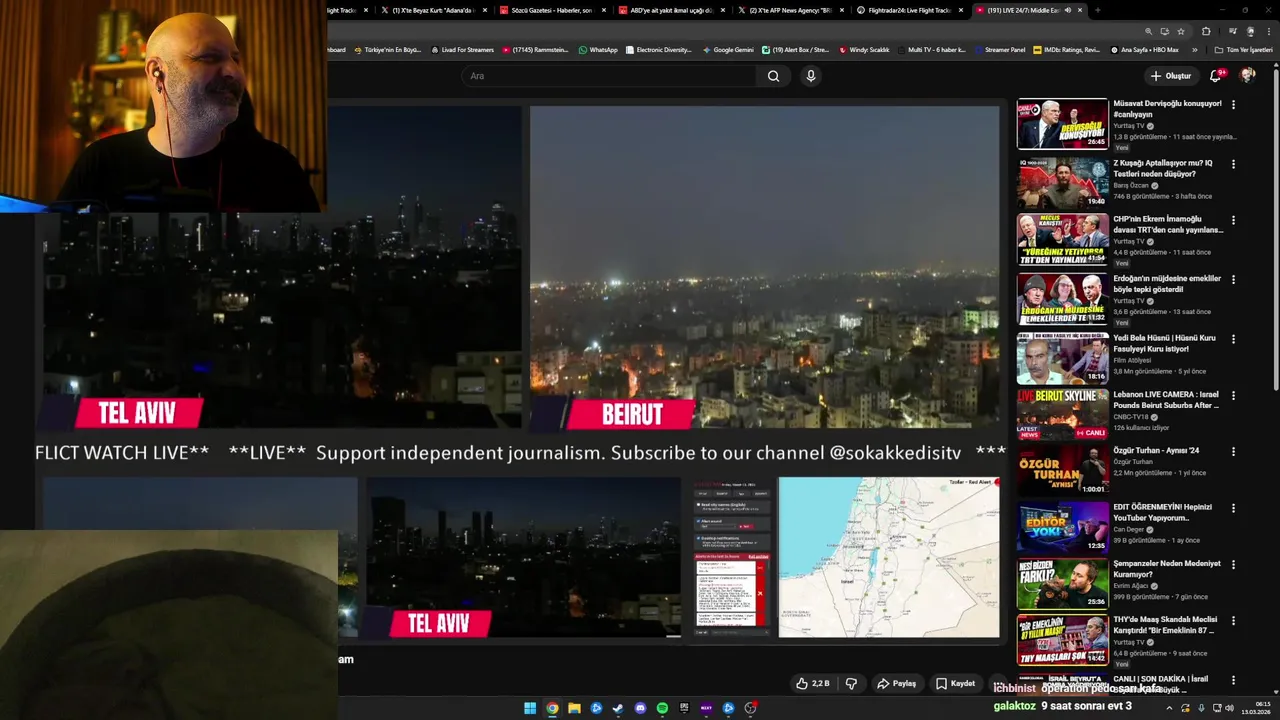Screen dimensions: 1280x720
Task: Start voice search with the microphone icon
Action: (811, 76)
